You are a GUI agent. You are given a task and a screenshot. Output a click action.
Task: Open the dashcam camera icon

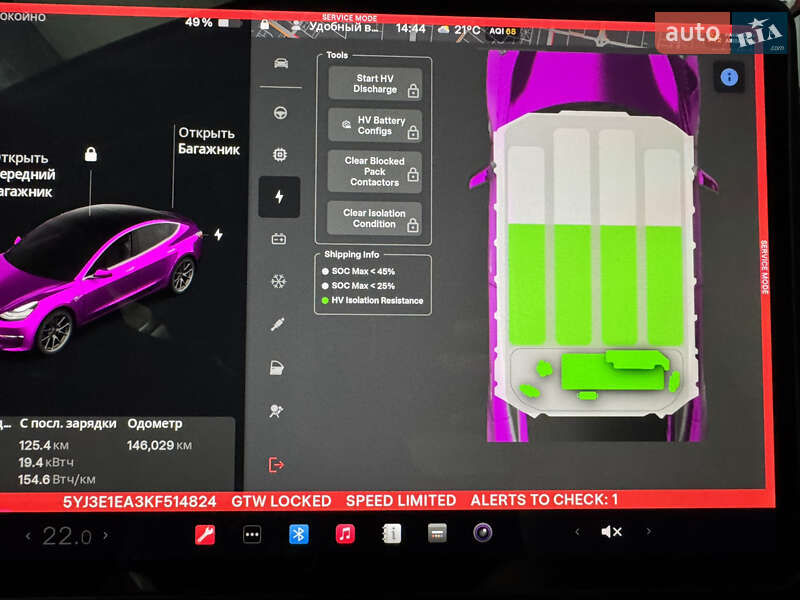[x=483, y=533]
